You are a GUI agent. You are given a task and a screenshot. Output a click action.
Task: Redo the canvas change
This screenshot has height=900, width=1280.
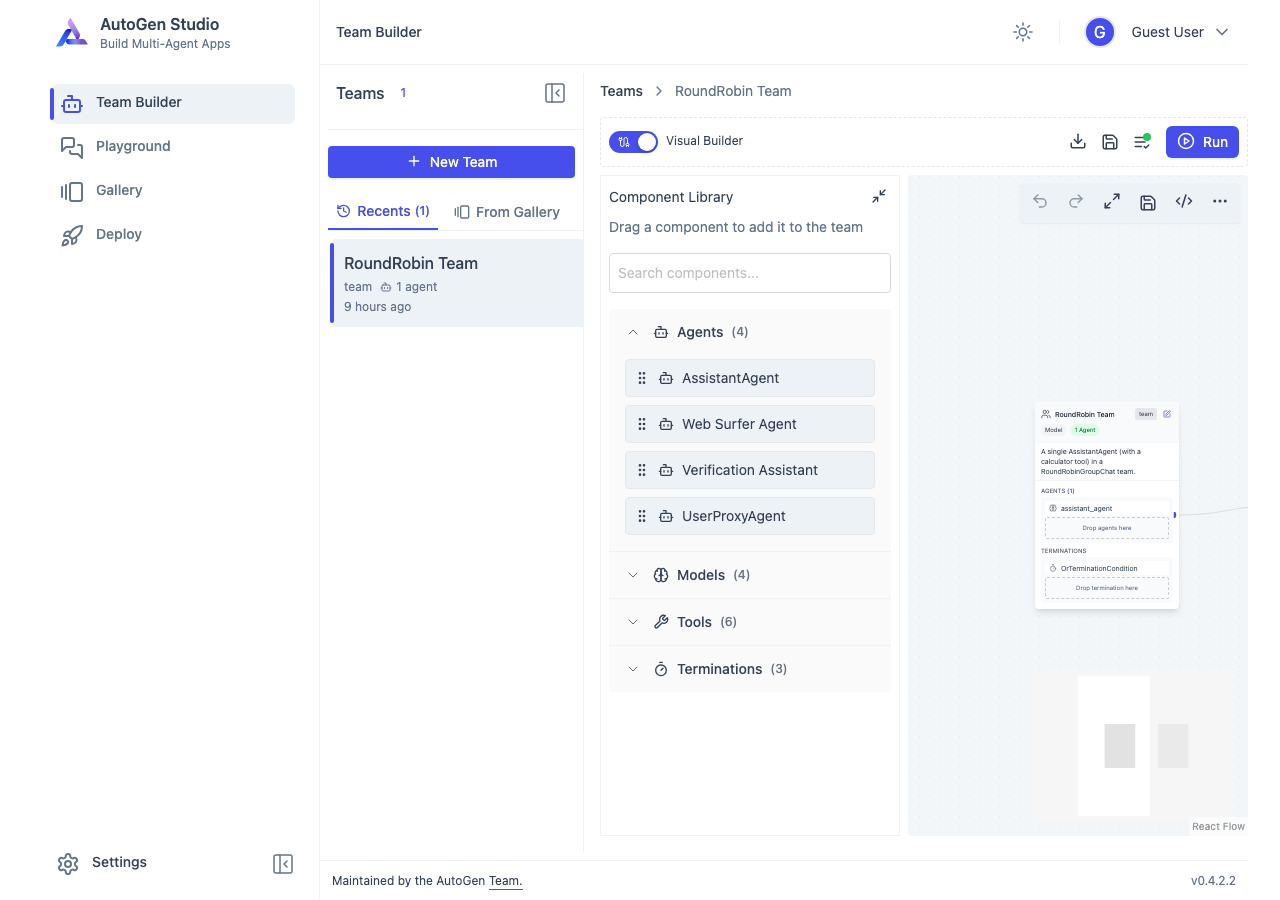click(1076, 201)
